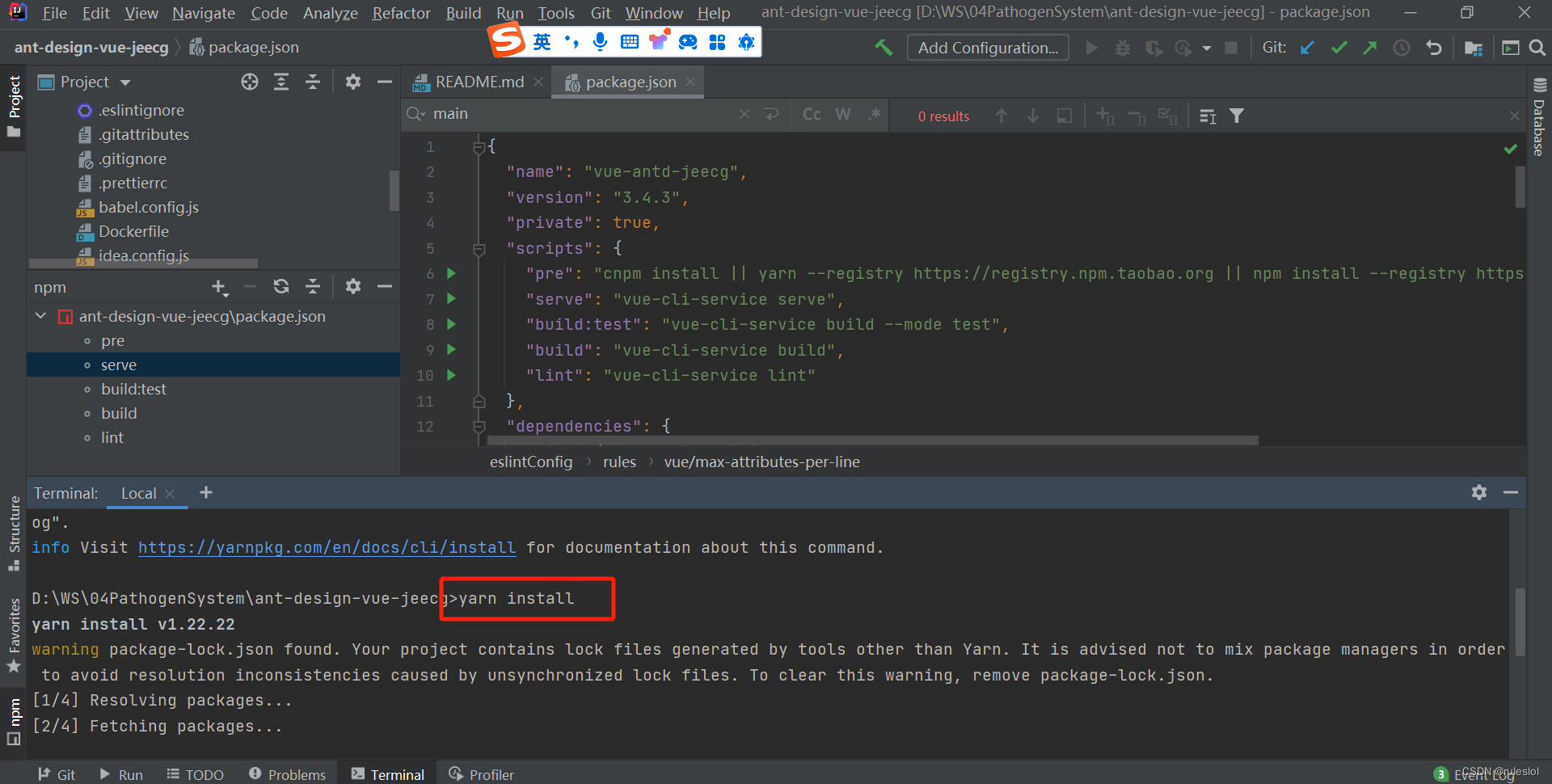1552x784 pixels.
Task: Pull updates with the blue Git arrow icon
Action: click(1307, 48)
